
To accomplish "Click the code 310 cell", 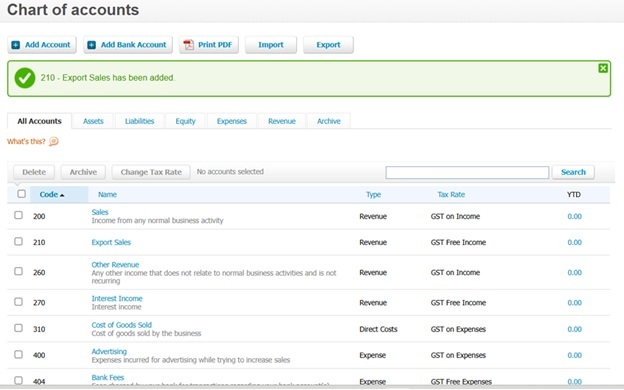I will click(x=39, y=329).
